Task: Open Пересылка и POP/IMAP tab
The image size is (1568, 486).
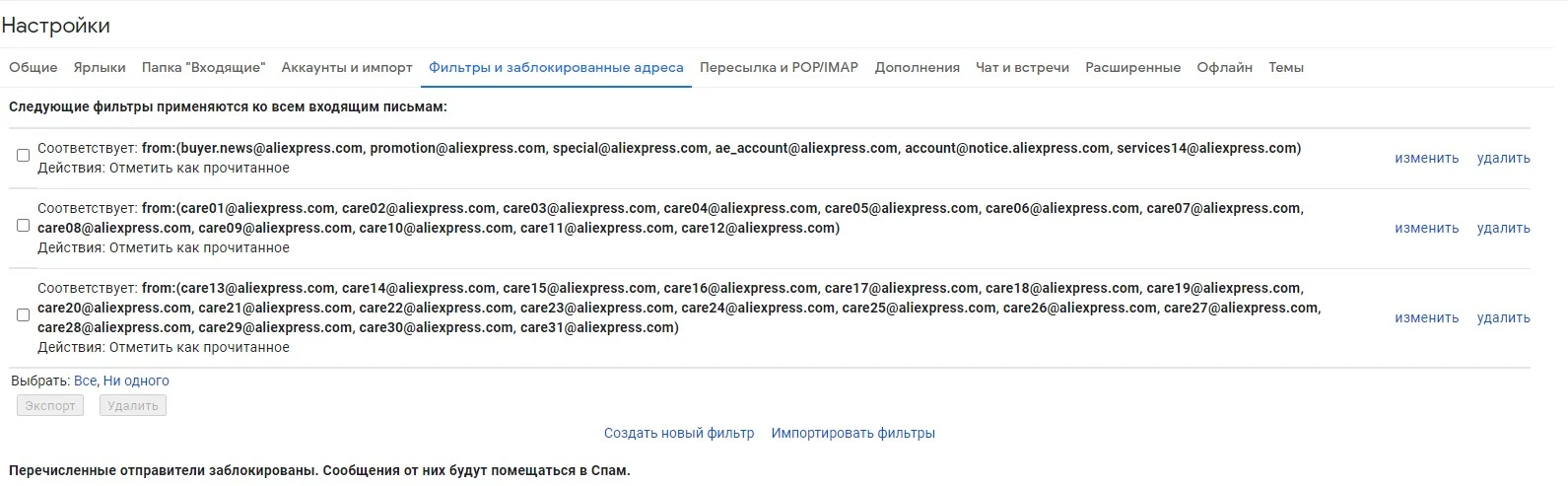Action: [x=779, y=67]
